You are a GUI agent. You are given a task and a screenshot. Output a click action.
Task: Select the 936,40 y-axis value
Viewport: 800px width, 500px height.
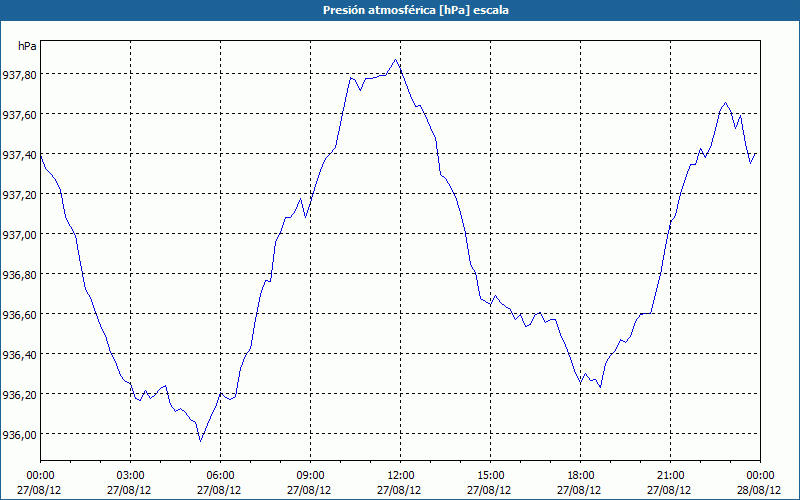pyautogui.click(x=19, y=355)
